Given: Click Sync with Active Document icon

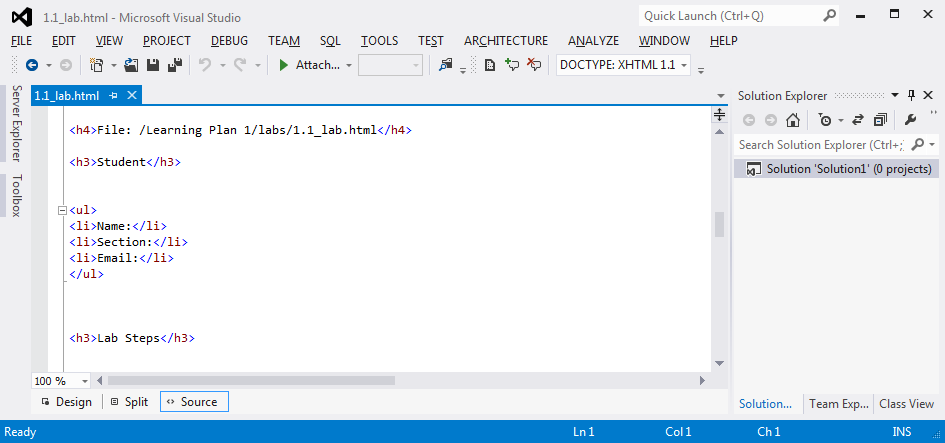Looking at the screenshot, I should (857, 120).
